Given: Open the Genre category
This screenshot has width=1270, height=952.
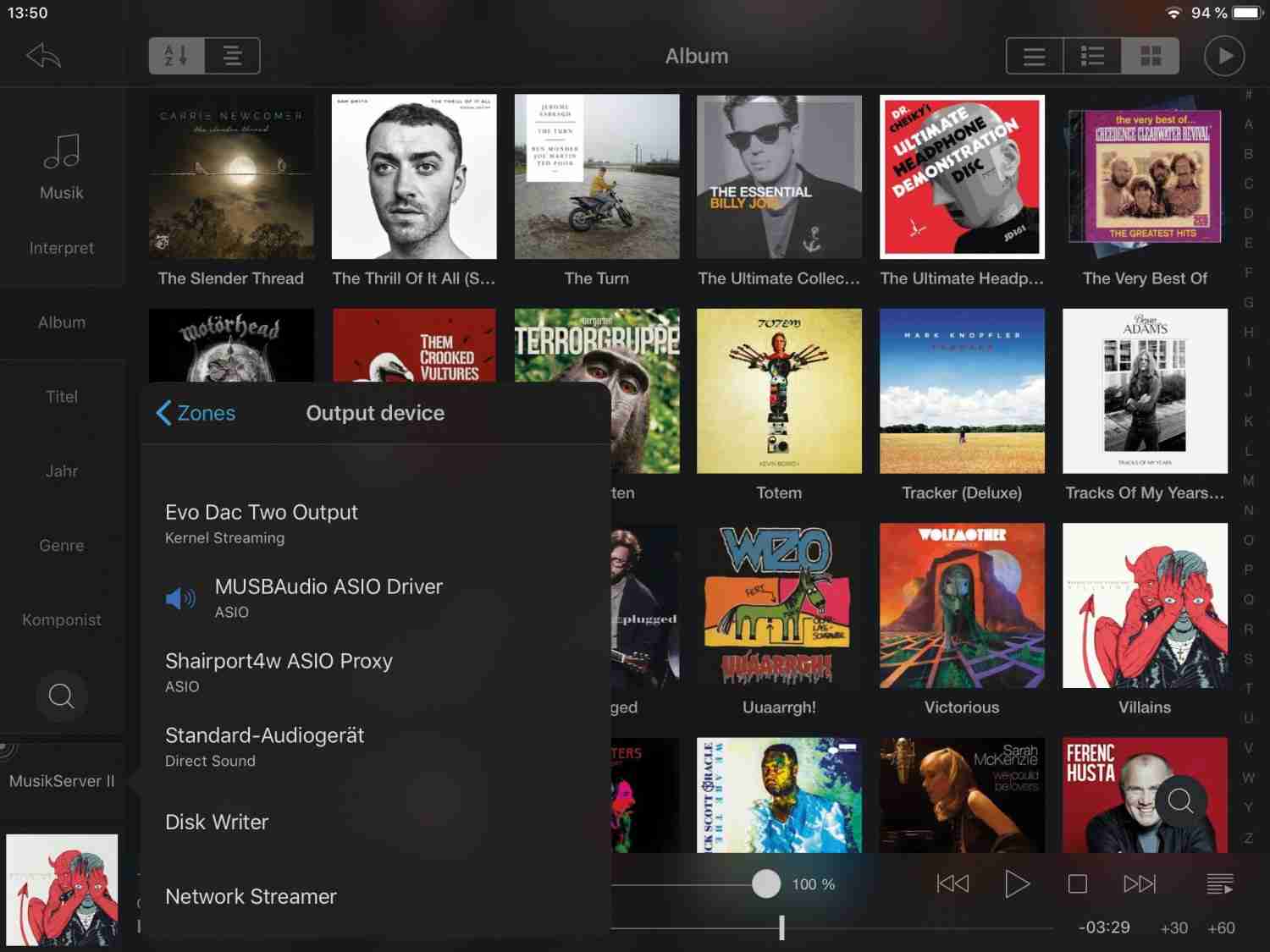Looking at the screenshot, I should tap(62, 546).
